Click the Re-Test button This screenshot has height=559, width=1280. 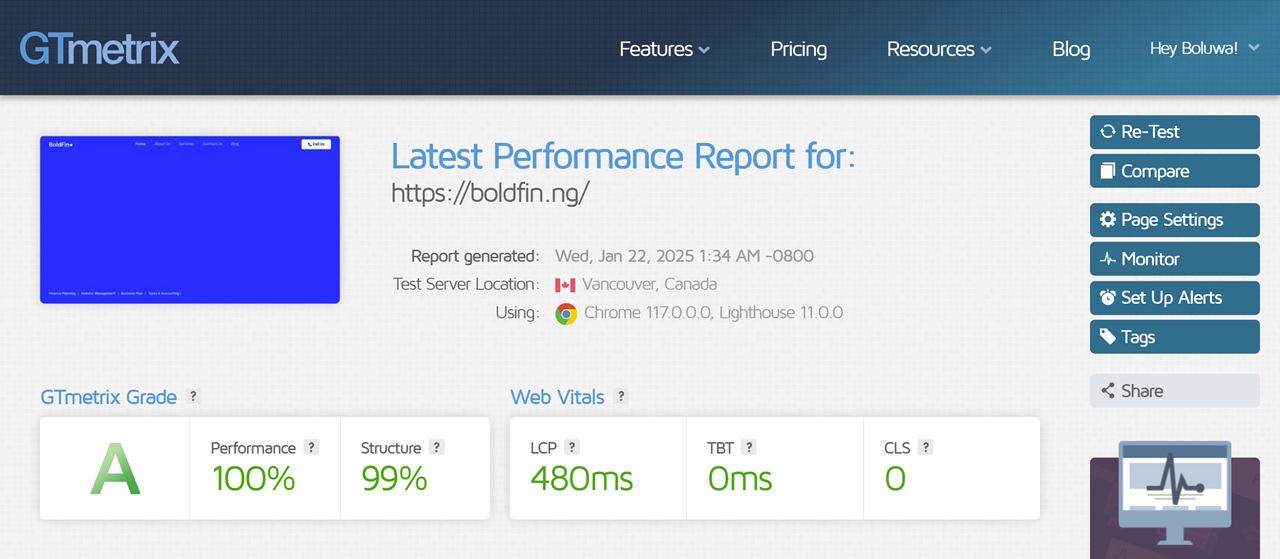click(1175, 132)
